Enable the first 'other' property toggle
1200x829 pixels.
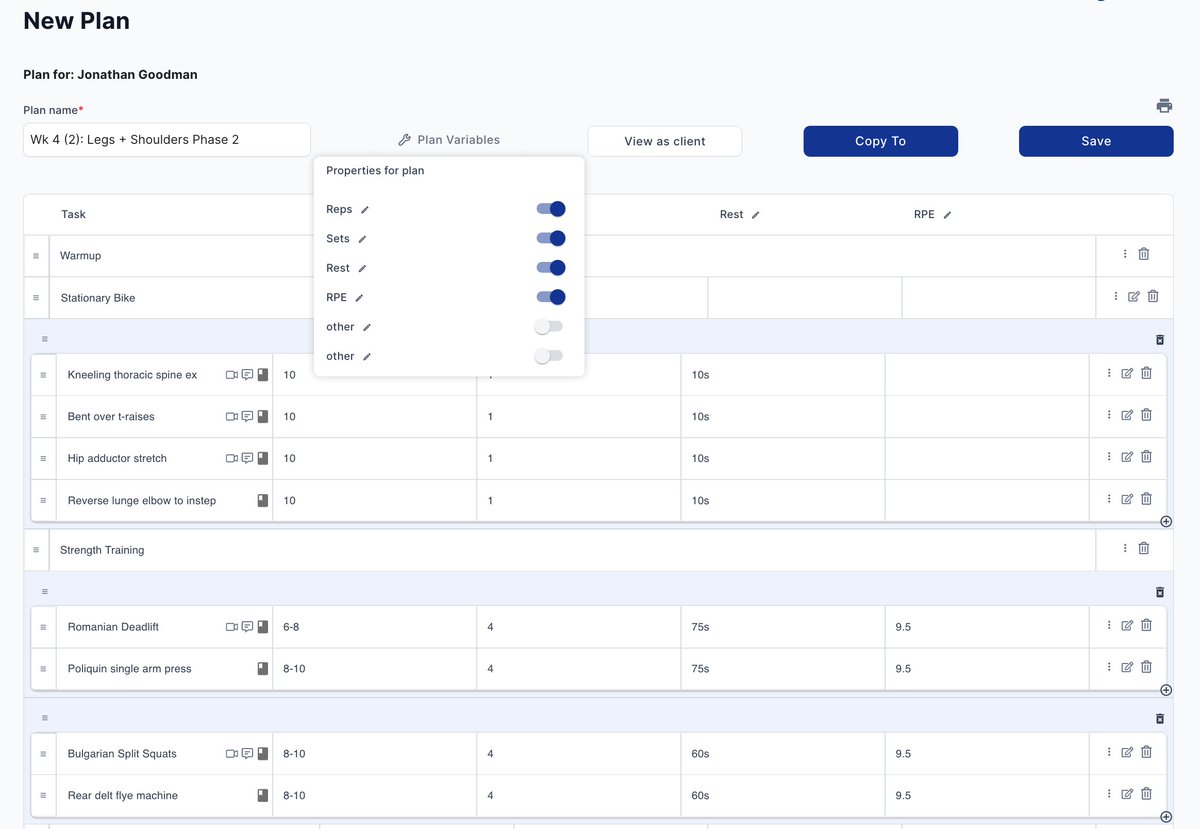coord(549,327)
